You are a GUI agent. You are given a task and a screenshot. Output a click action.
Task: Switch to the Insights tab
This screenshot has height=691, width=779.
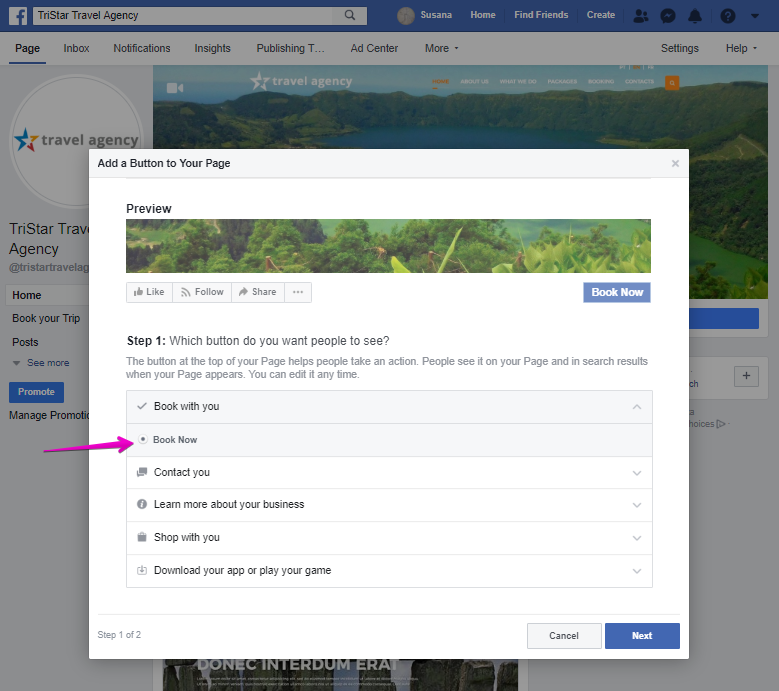pyautogui.click(x=212, y=48)
